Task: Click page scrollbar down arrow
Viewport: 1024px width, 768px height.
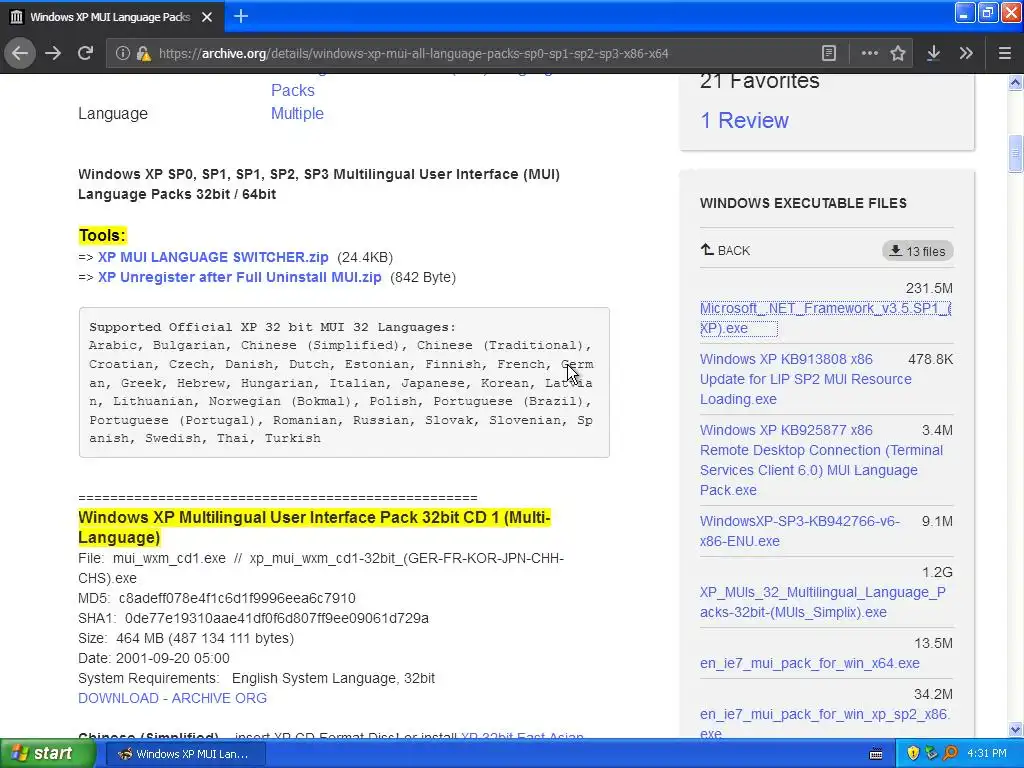Action: (x=1015, y=729)
